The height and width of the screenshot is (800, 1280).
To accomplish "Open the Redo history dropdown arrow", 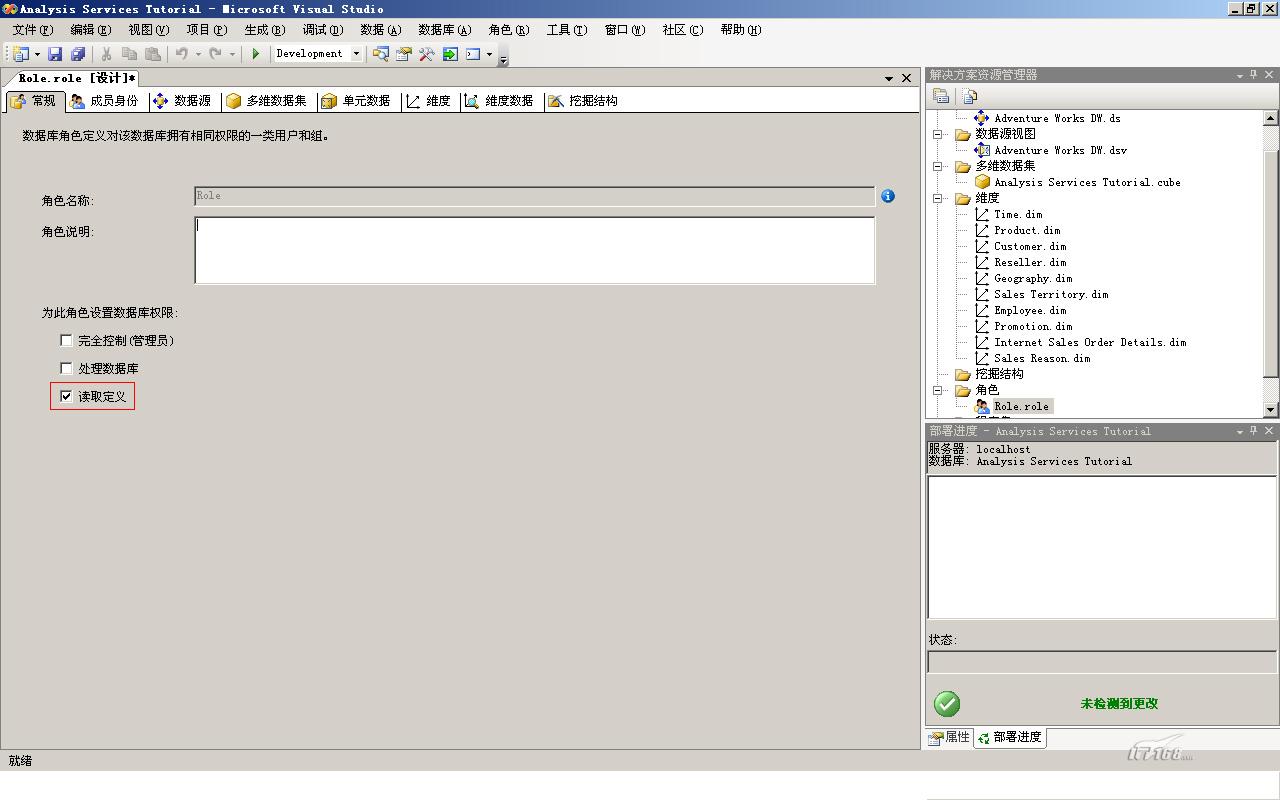I will (232, 54).
